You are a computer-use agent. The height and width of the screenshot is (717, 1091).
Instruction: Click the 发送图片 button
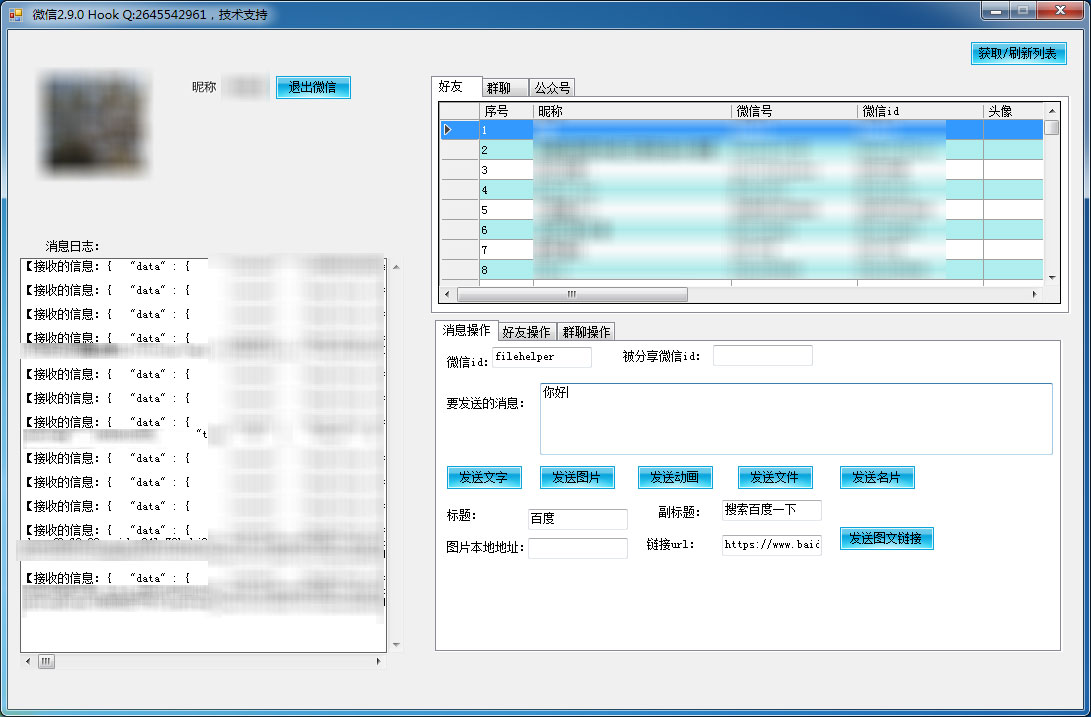[577, 478]
